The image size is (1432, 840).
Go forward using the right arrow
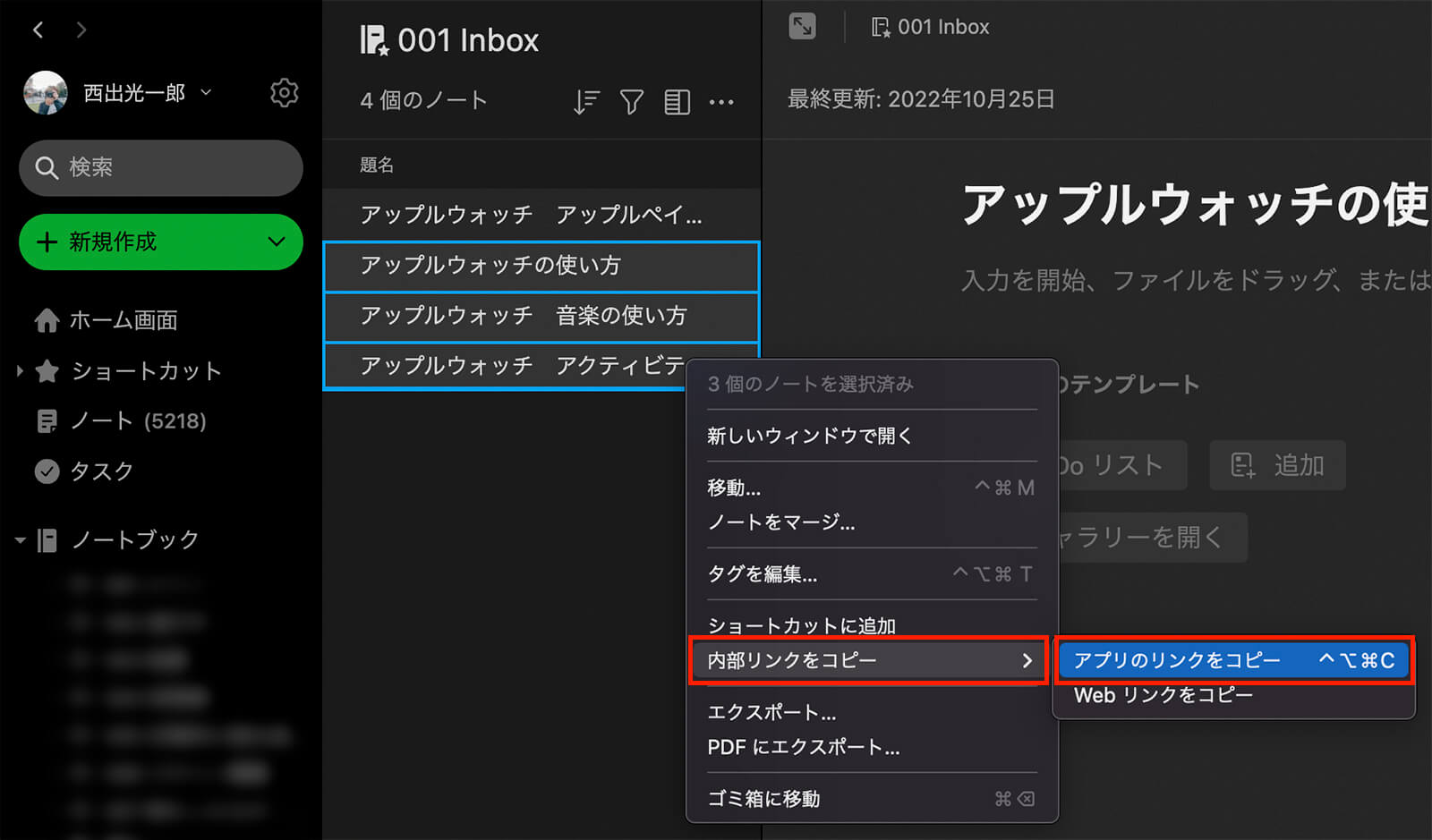(81, 30)
